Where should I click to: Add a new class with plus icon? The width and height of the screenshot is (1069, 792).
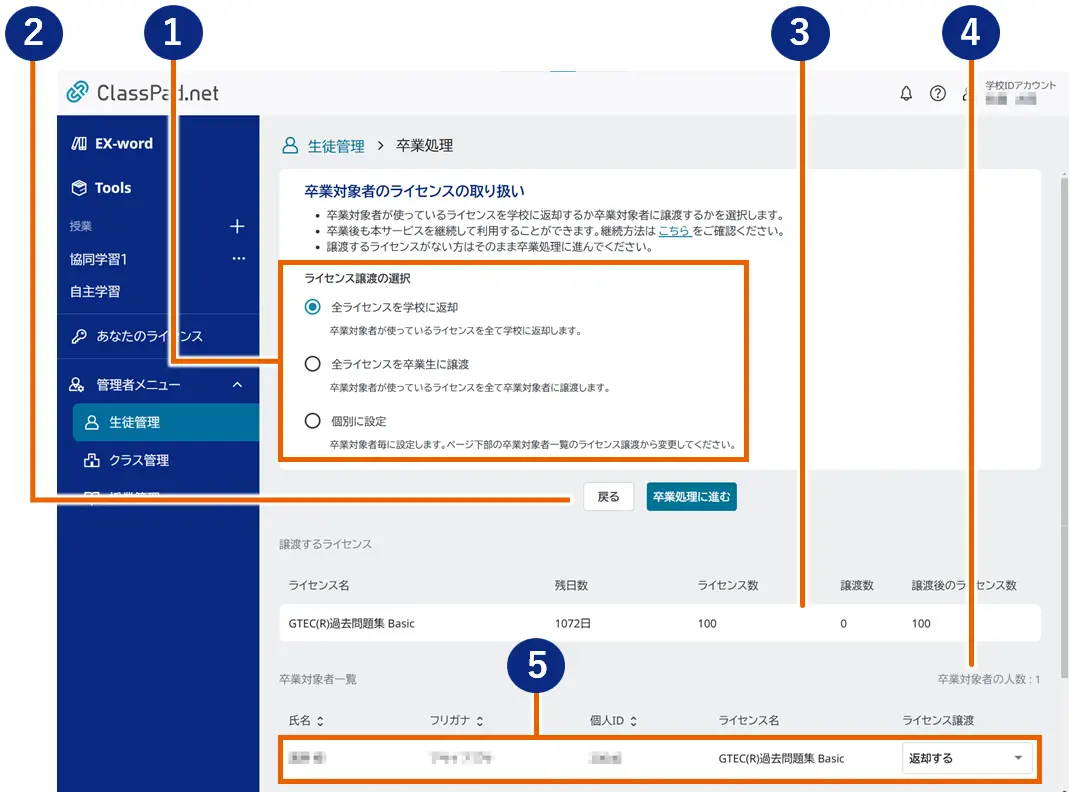click(x=237, y=227)
